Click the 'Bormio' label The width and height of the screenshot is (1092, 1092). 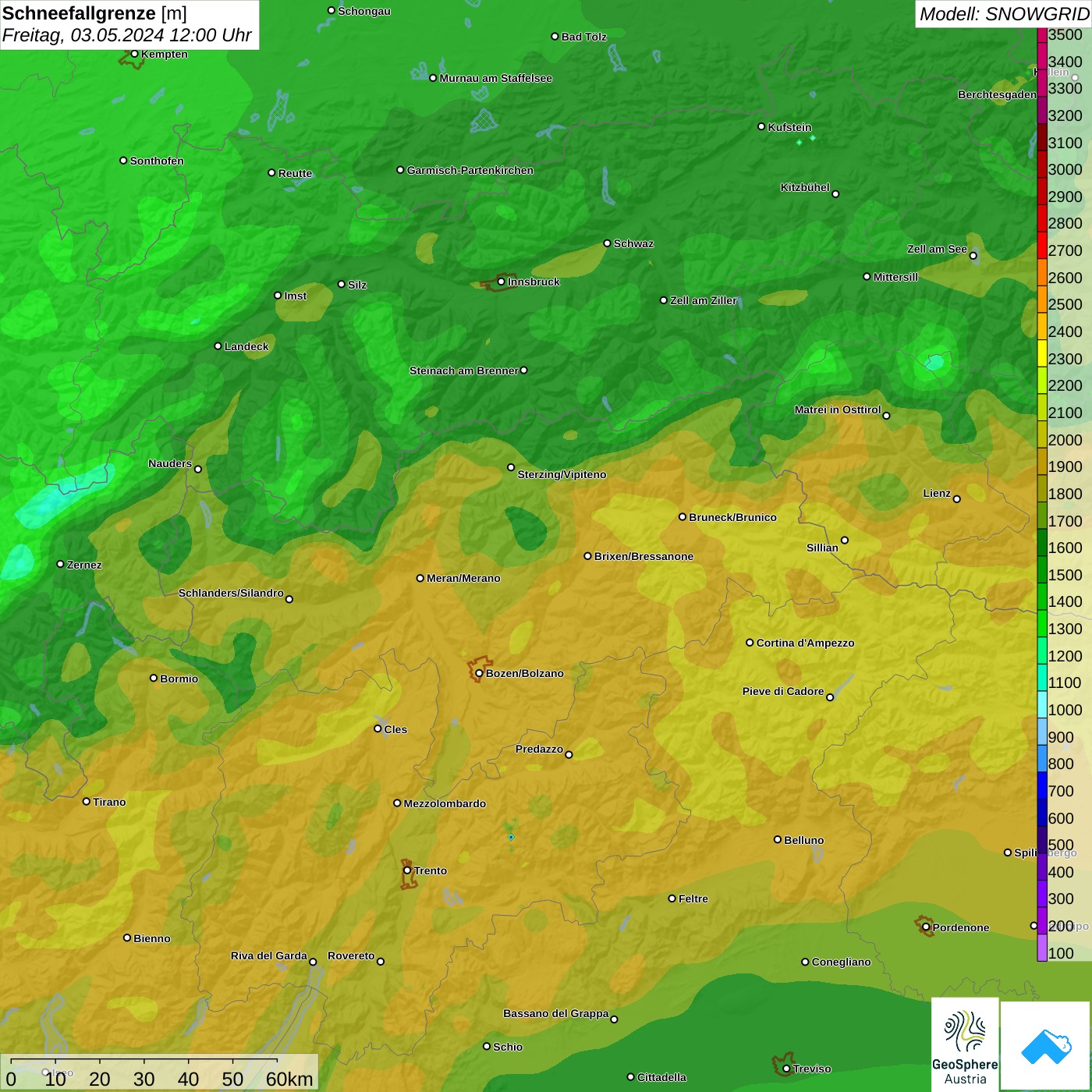[x=179, y=679]
